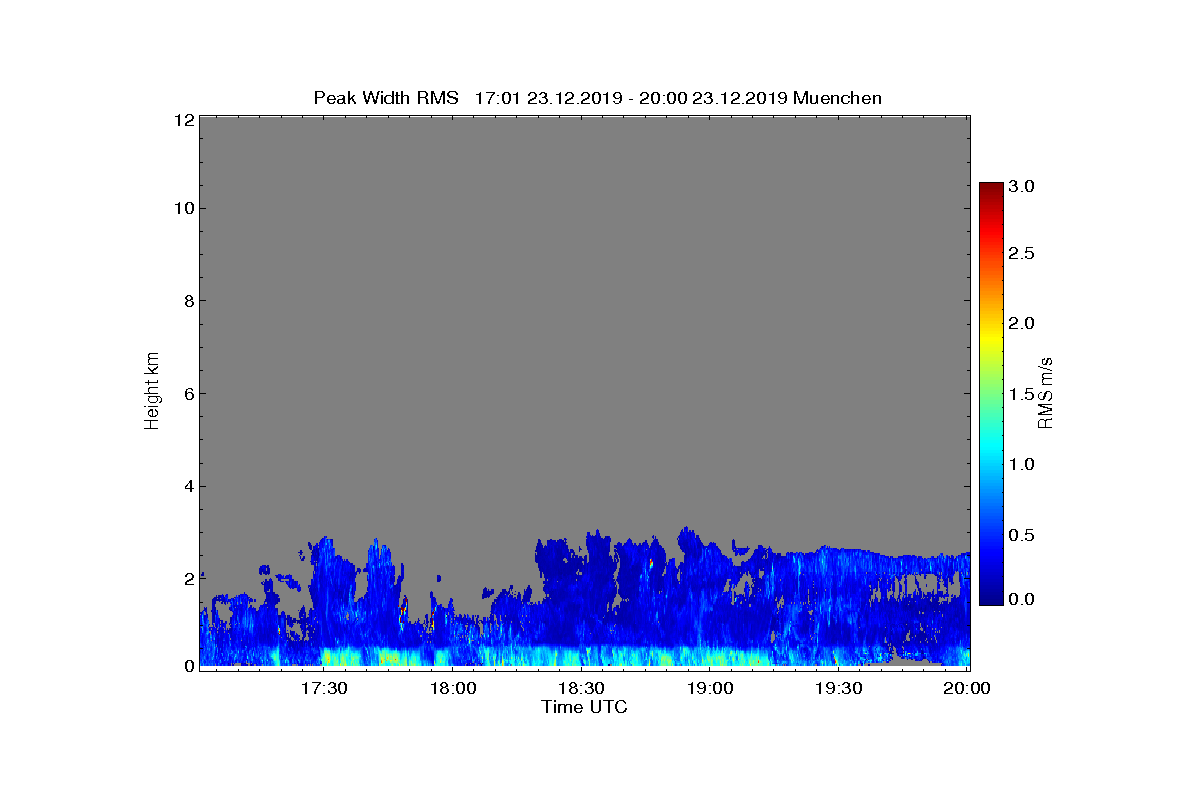The height and width of the screenshot is (800, 1200).
Task: Click the 0 km height tick label
Action: (188, 665)
